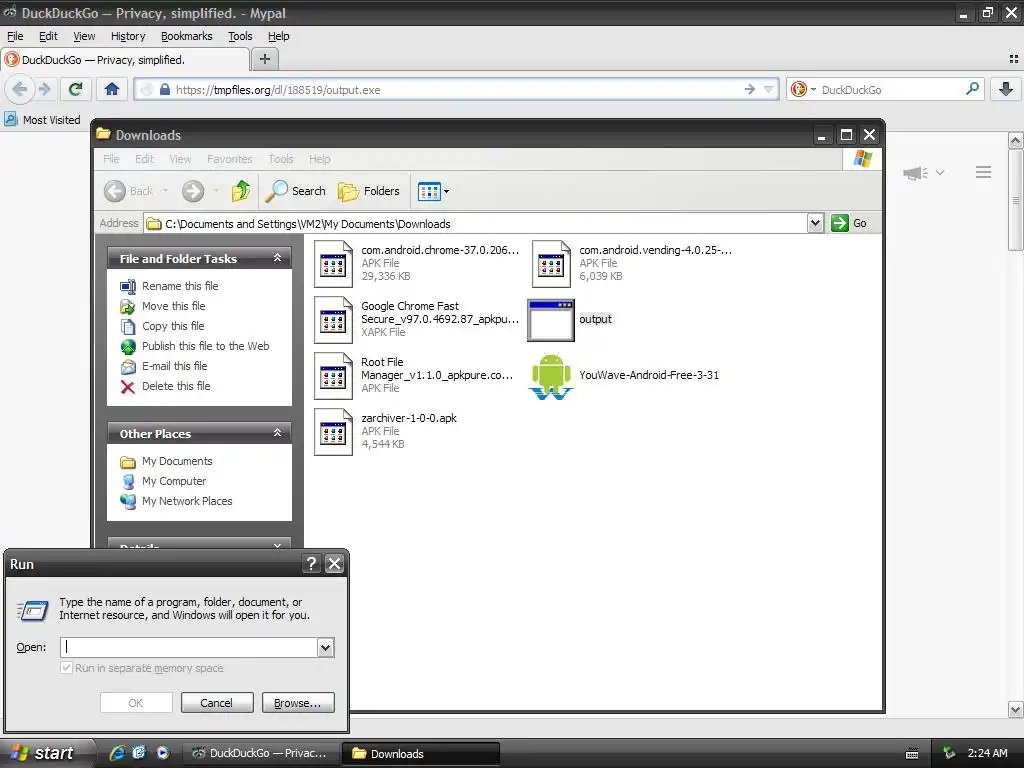This screenshot has height=768, width=1024.
Task: Switch to Downloads taskbar button
Action: [x=422, y=753]
